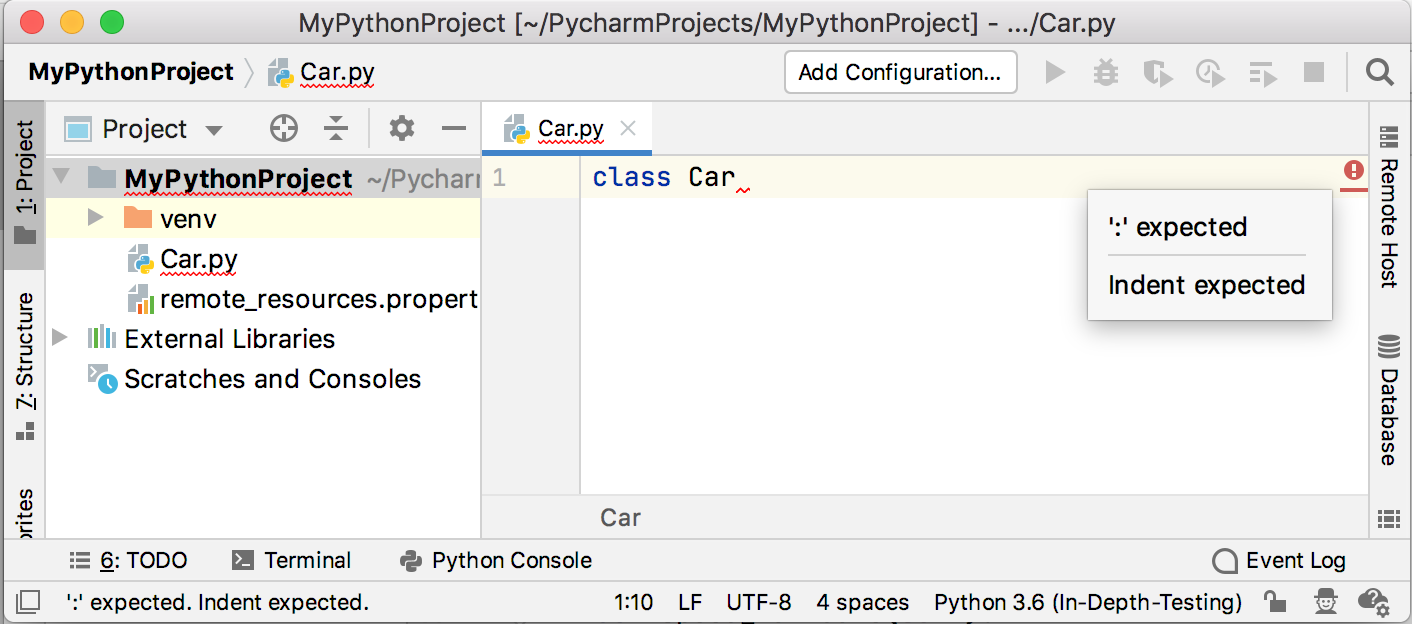Select Car.py in the project tree
The height and width of the screenshot is (624, 1412).
[199, 259]
